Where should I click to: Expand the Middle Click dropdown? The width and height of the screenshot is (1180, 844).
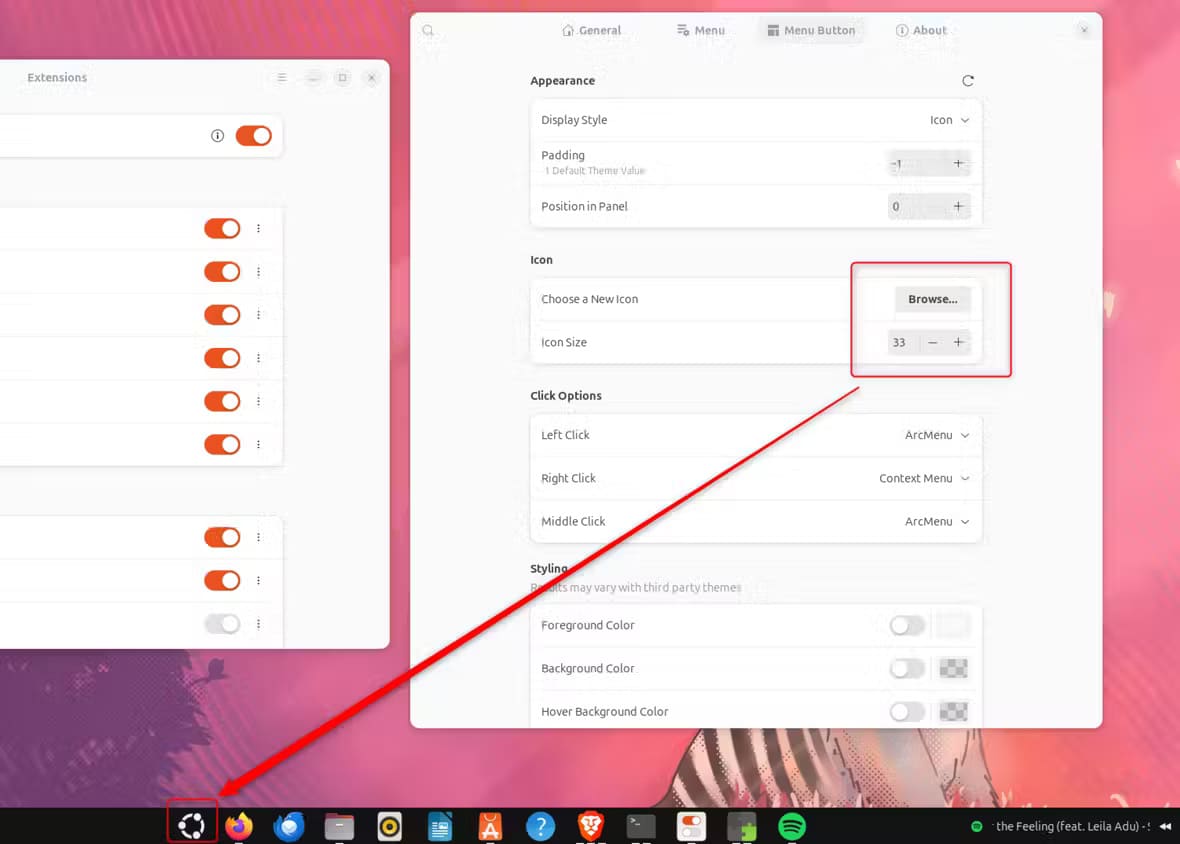[937, 521]
